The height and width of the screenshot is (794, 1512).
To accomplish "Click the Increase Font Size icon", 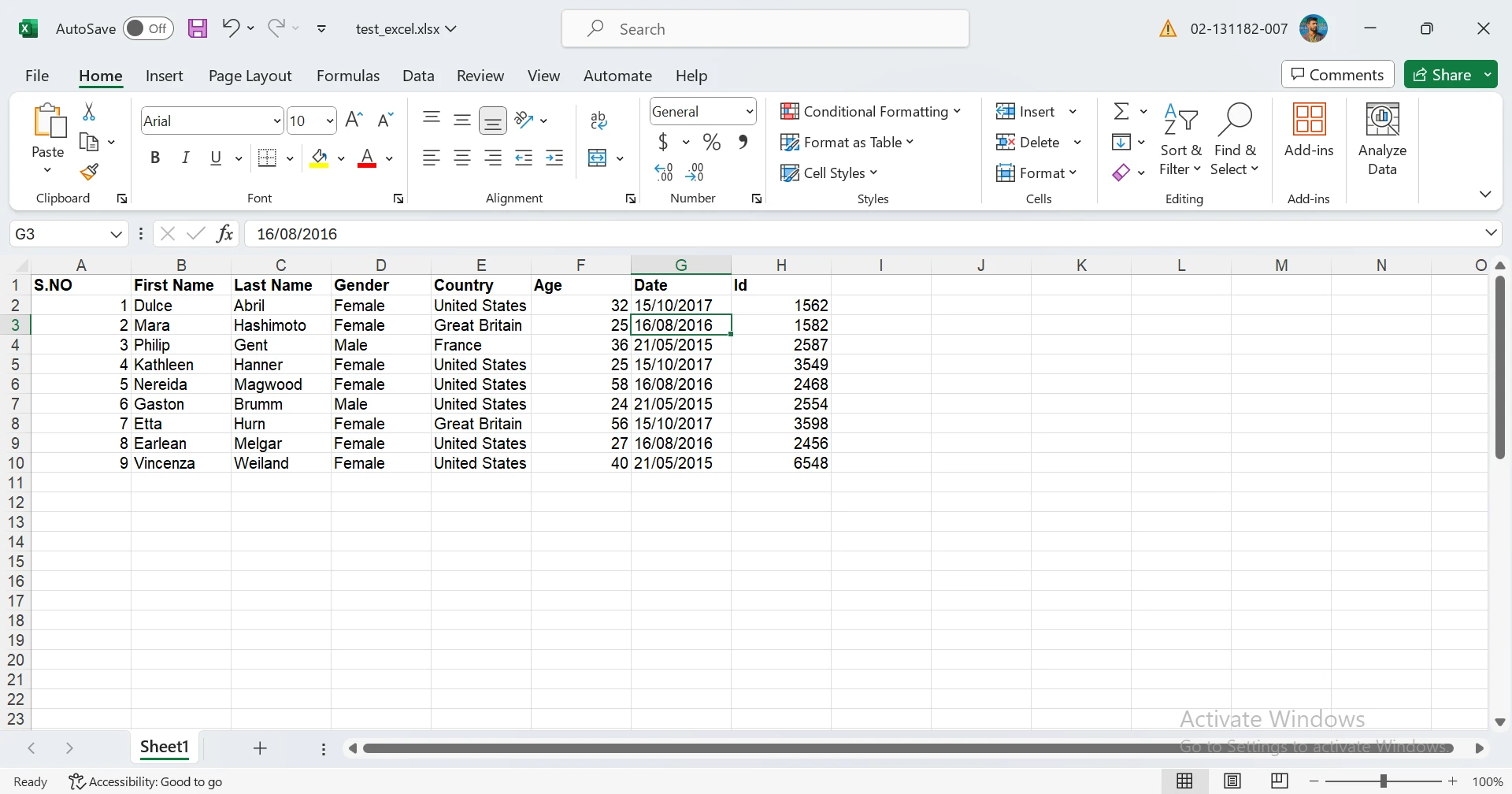I will click(354, 120).
